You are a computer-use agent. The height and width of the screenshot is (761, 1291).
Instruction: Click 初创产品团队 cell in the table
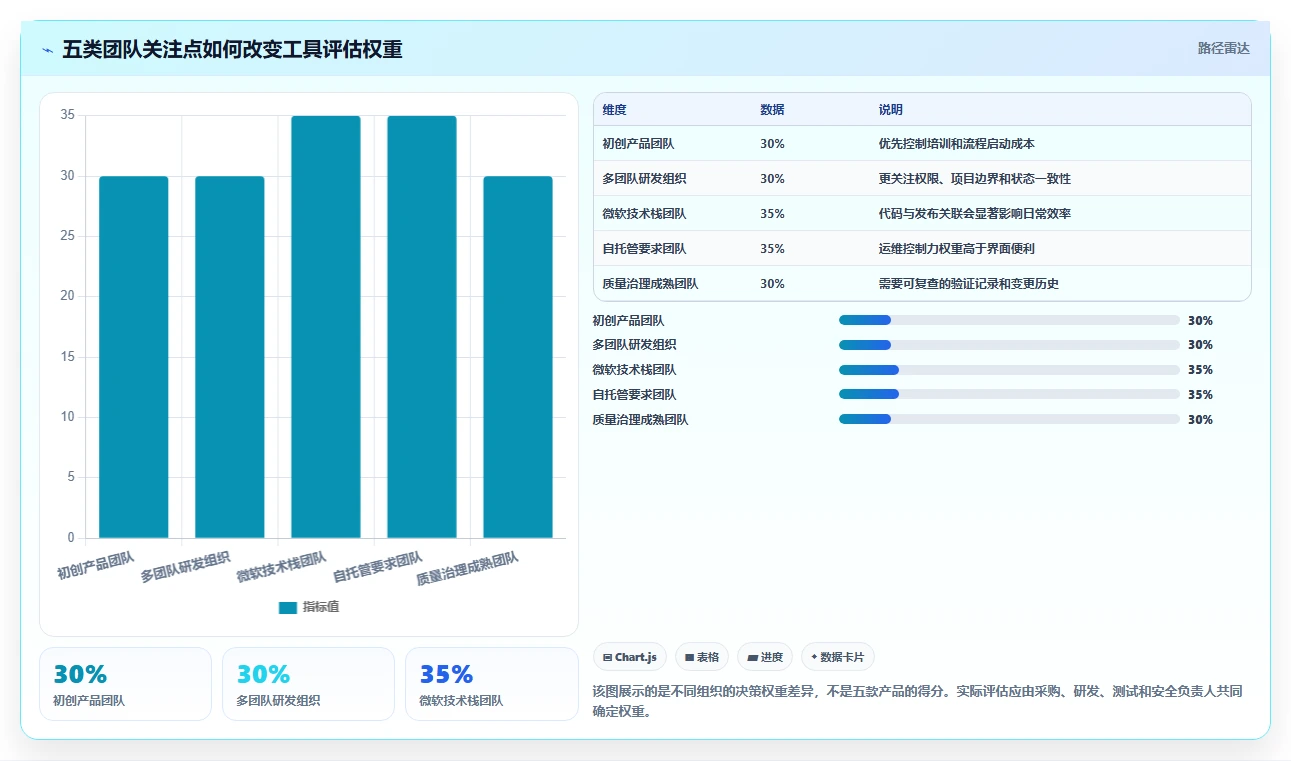pyautogui.click(x=638, y=144)
